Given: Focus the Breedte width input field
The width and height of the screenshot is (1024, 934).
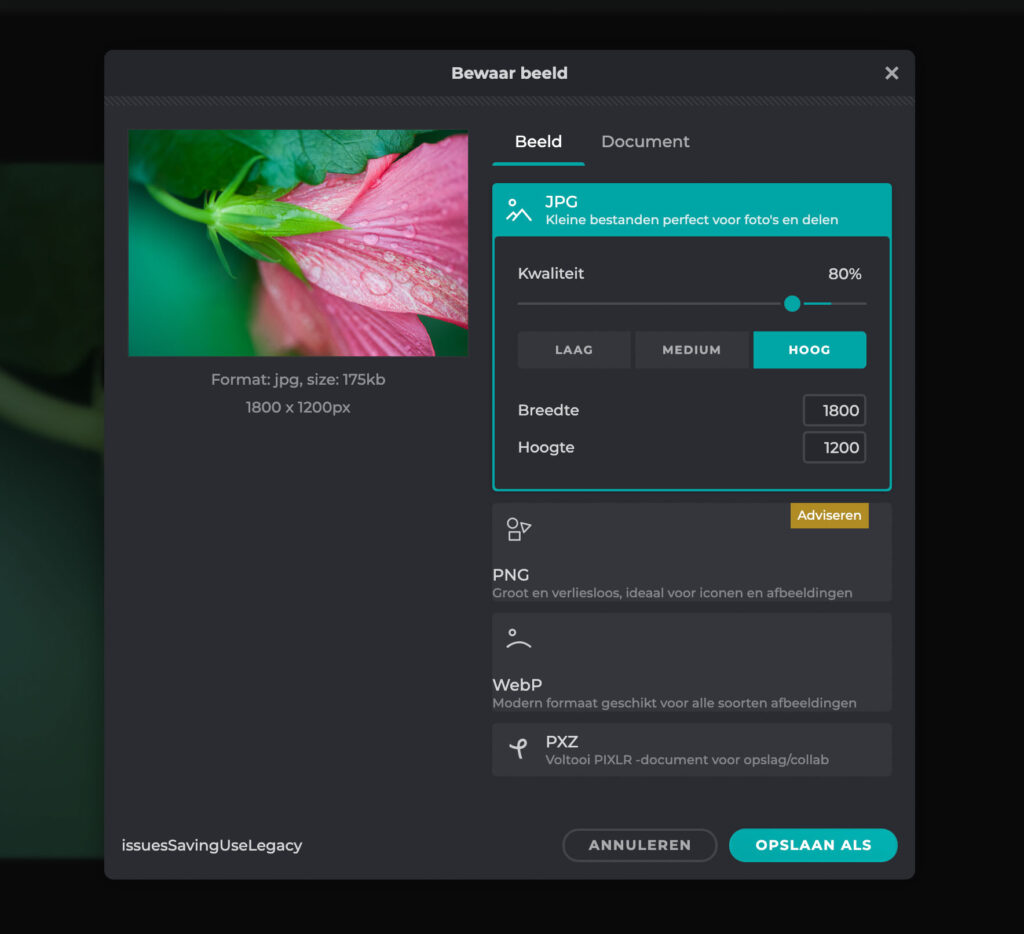Looking at the screenshot, I should point(834,410).
